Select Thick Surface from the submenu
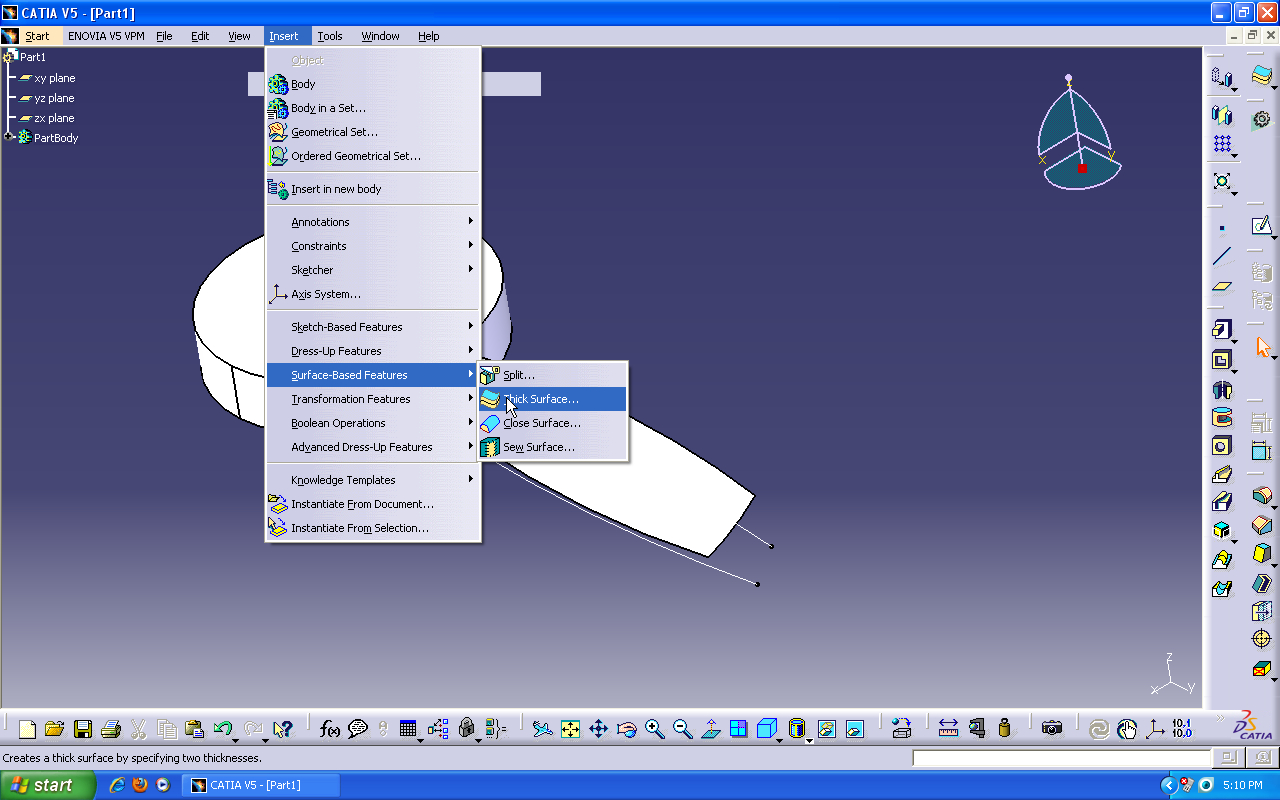This screenshot has width=1280, height=800. (553, 399)
